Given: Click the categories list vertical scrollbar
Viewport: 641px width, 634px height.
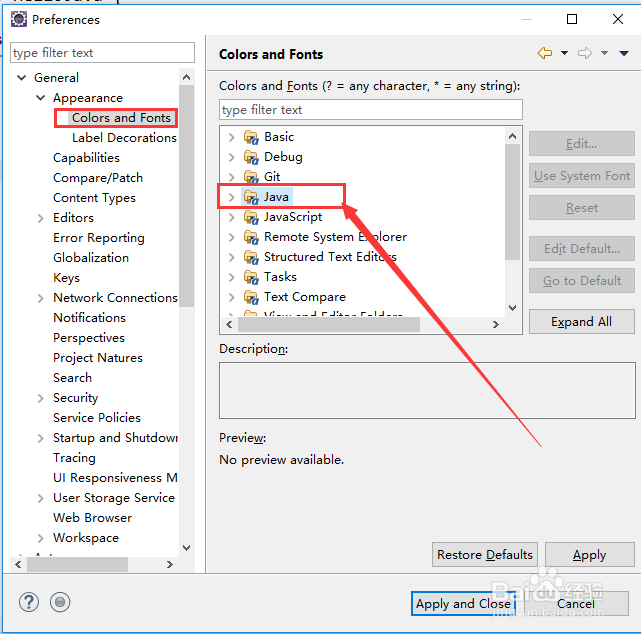Looking at the screenshot, I should 513,200.
